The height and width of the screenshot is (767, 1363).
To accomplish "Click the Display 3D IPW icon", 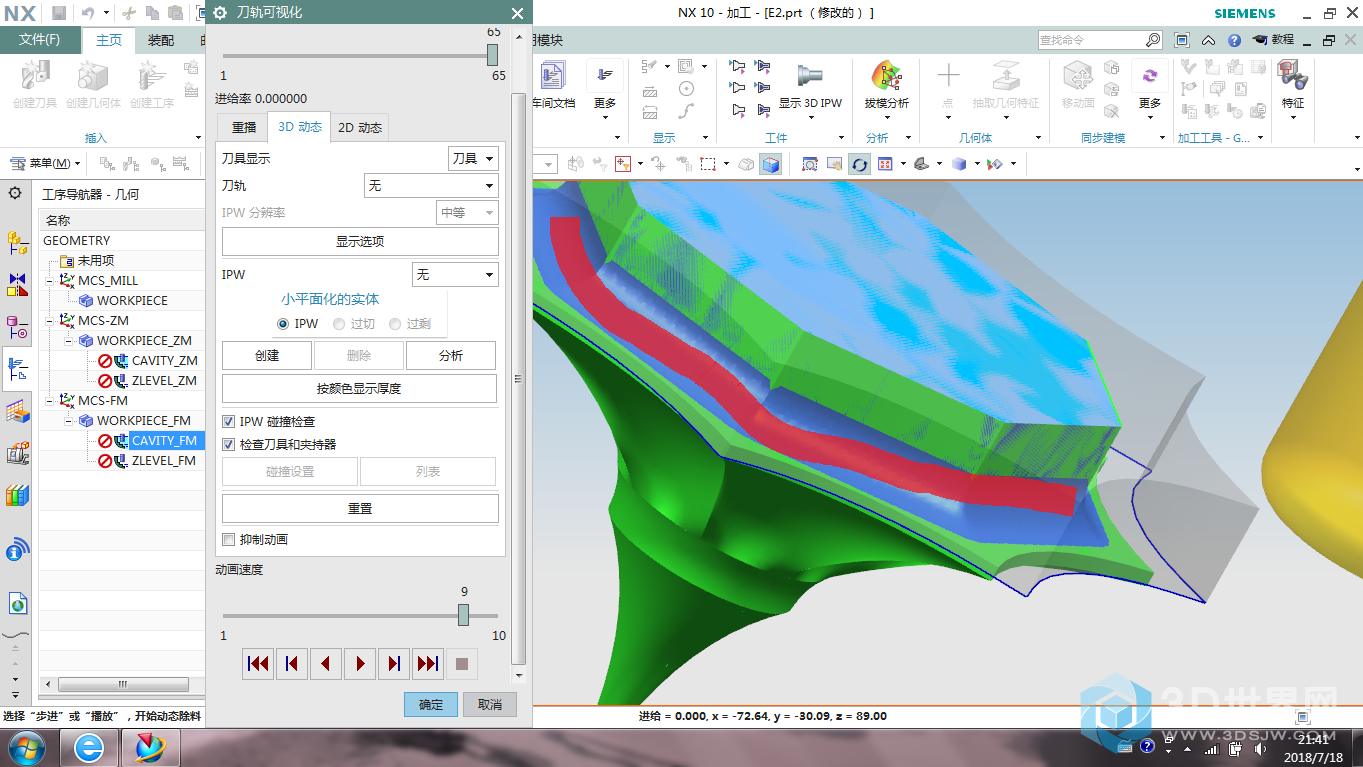I will click(x=810, y=78).
